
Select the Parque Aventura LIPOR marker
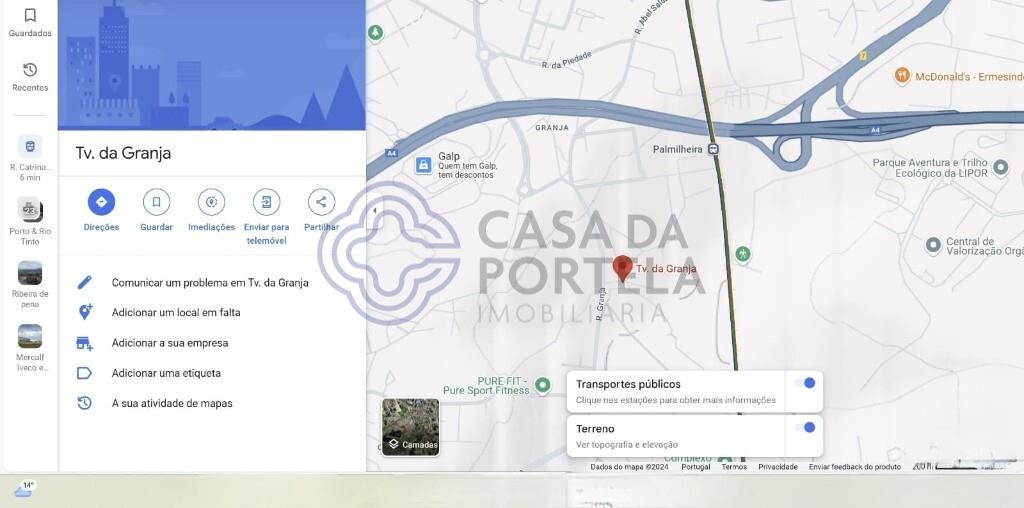pyautogui.click(x=1000, y=168)
